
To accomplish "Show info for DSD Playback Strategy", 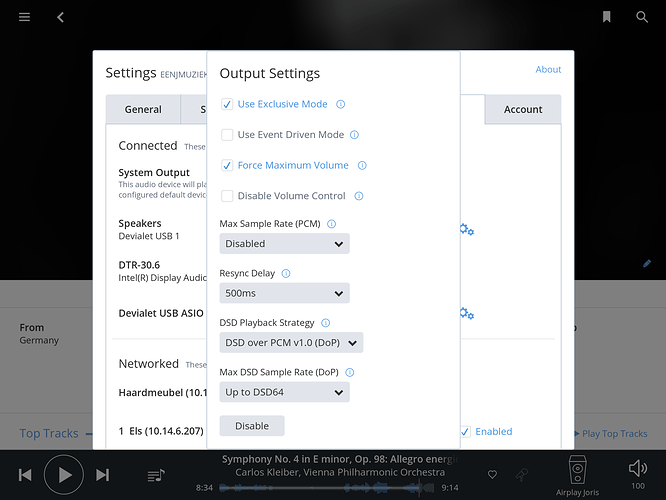I will (x=325, y=323).
